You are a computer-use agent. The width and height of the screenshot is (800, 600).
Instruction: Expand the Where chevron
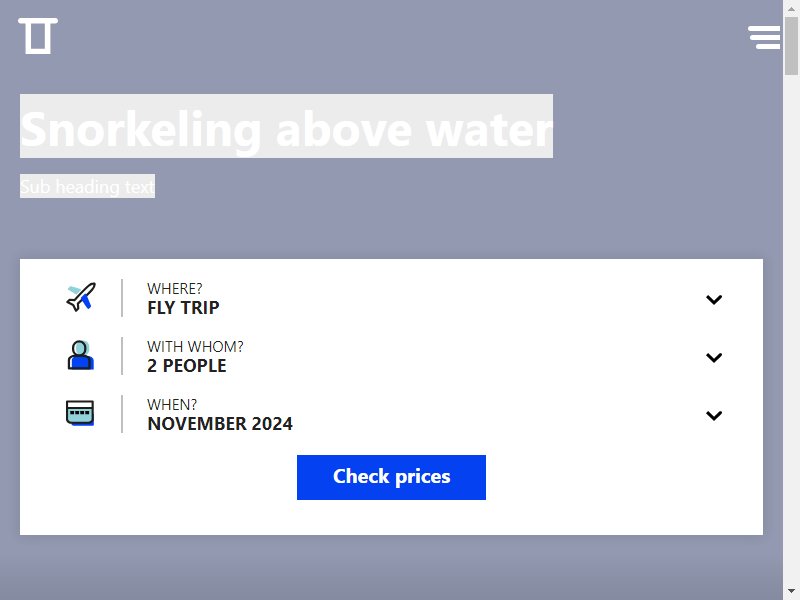714,299
